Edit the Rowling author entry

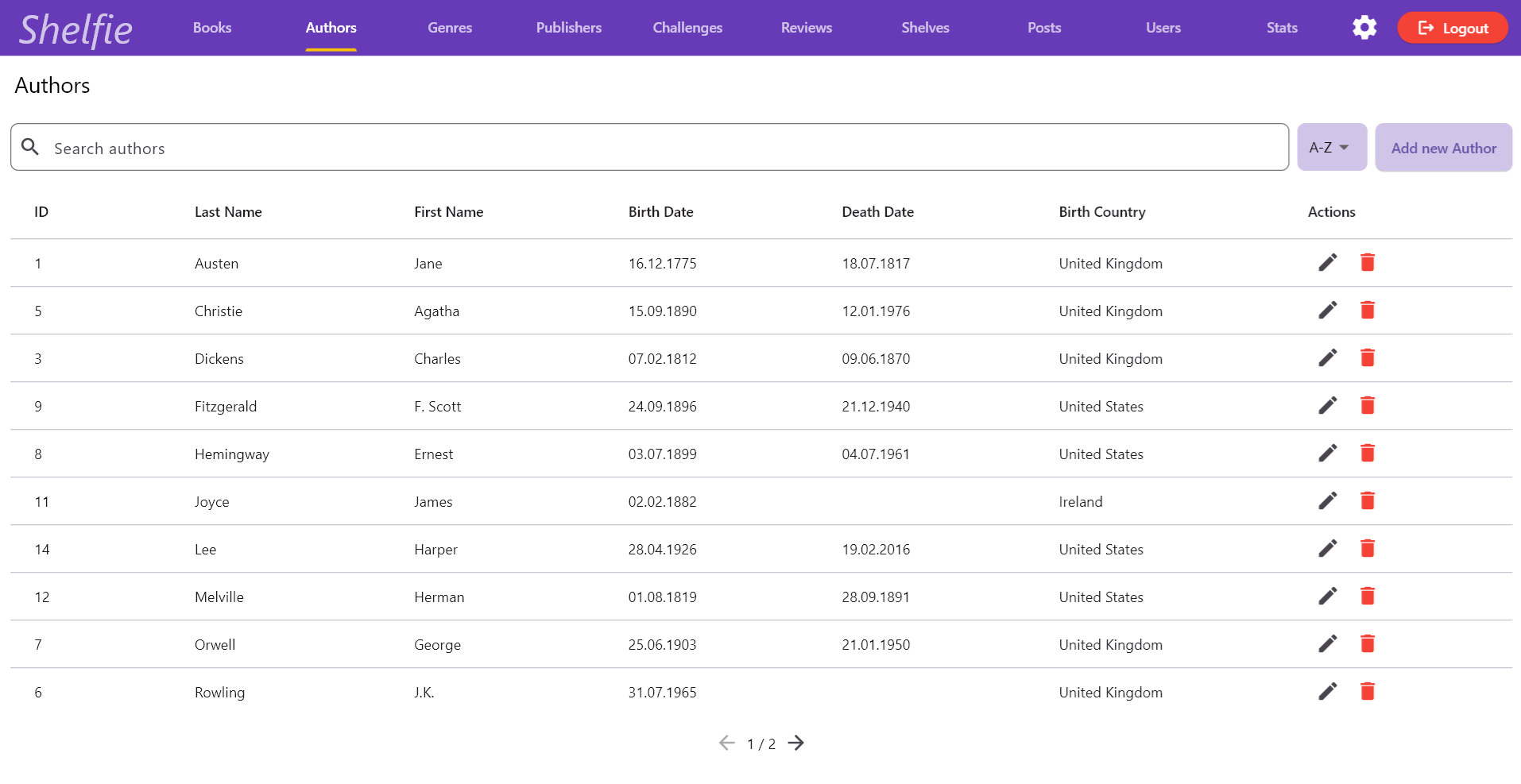tap(1328, 691)
